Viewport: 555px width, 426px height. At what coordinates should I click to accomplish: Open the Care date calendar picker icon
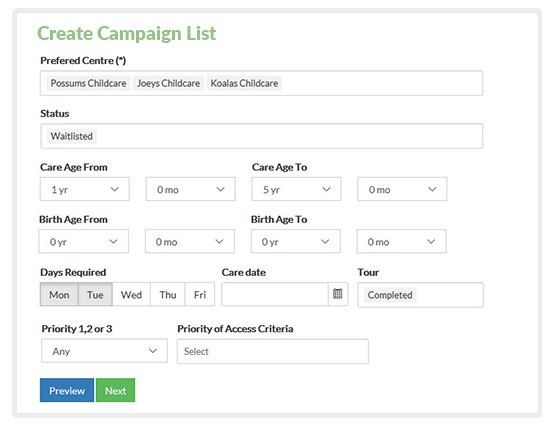pyautogui.click(x=338, y=294)
